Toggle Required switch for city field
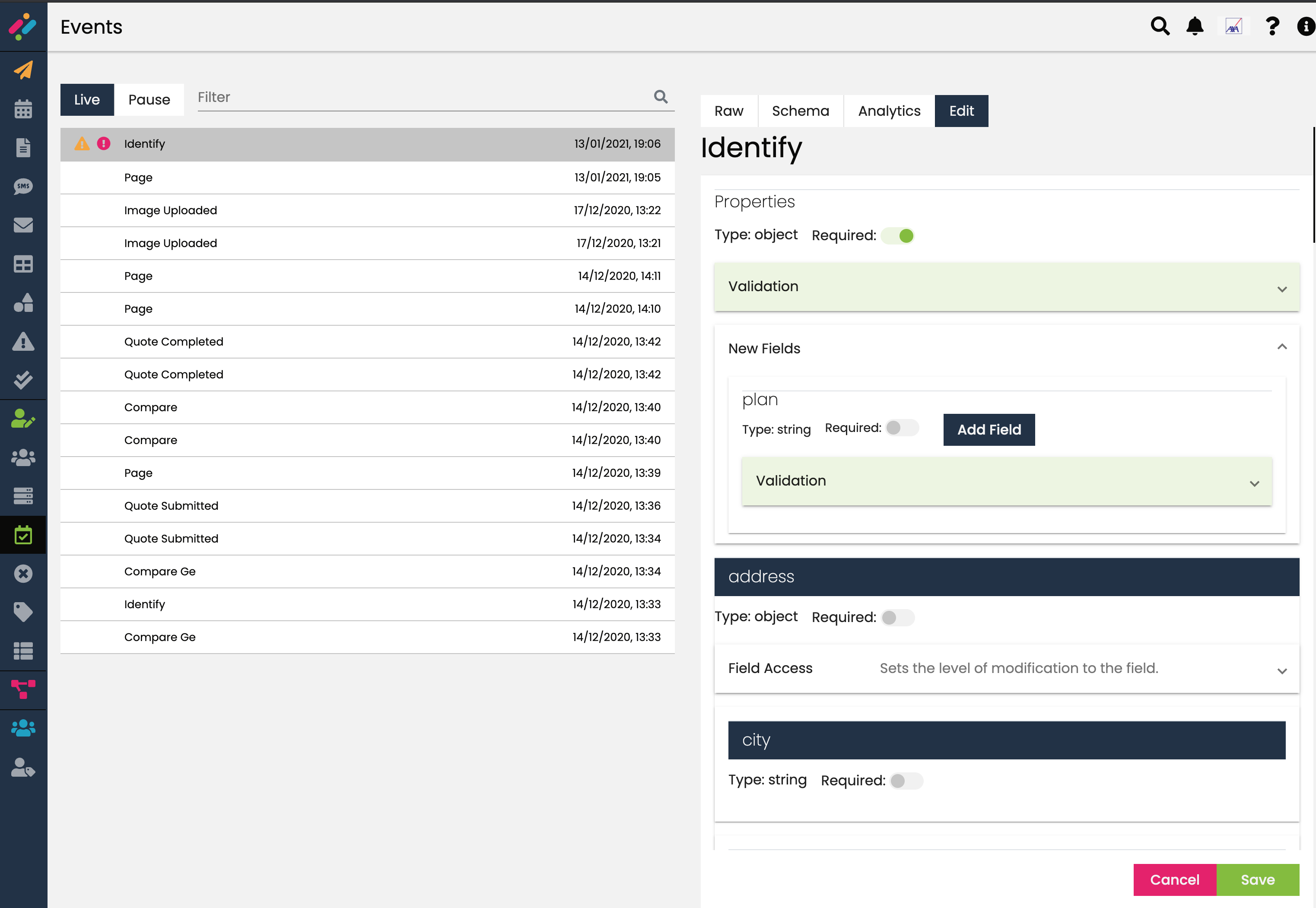The width and height of the screenshot is (1316, 908). point(906,781)
